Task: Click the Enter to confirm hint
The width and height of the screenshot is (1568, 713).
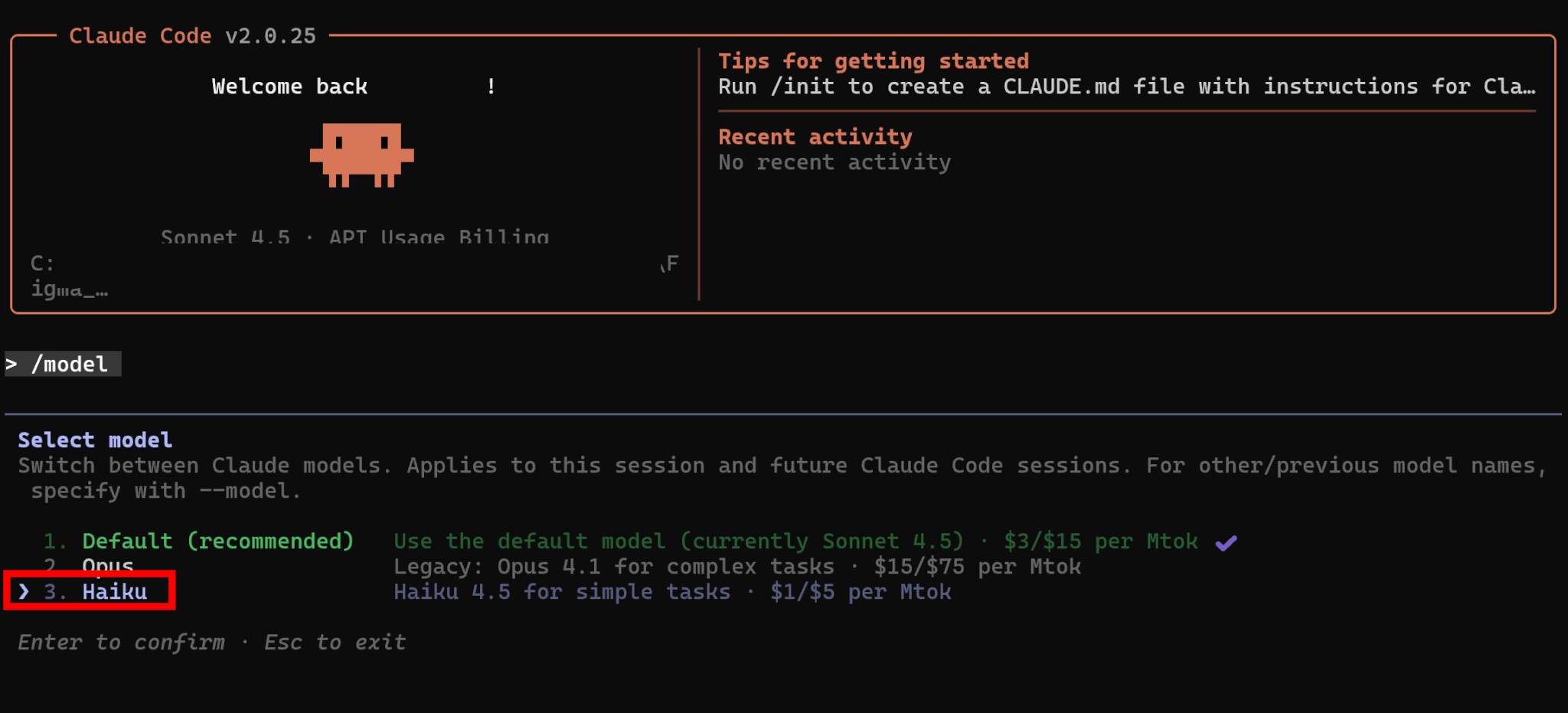Action: (122, 643)
